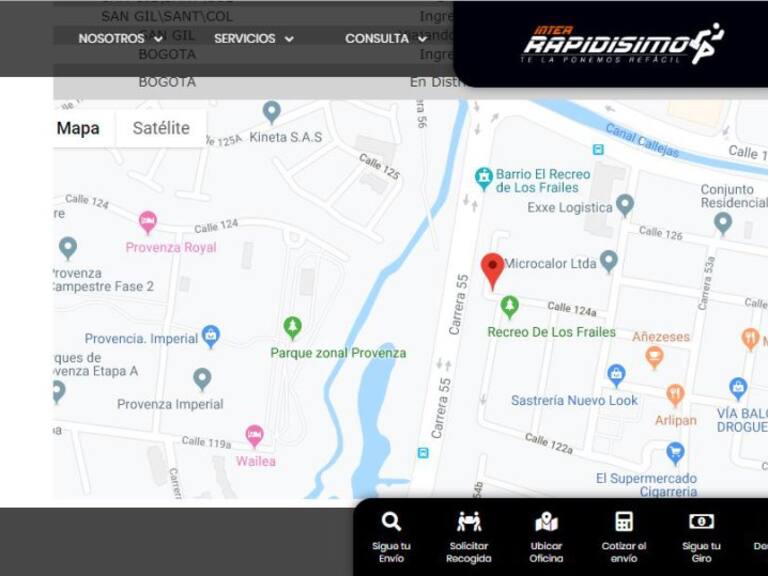Select the Wailea hotel marker
The image size is (768, 576).
click(x=255, y=436)
